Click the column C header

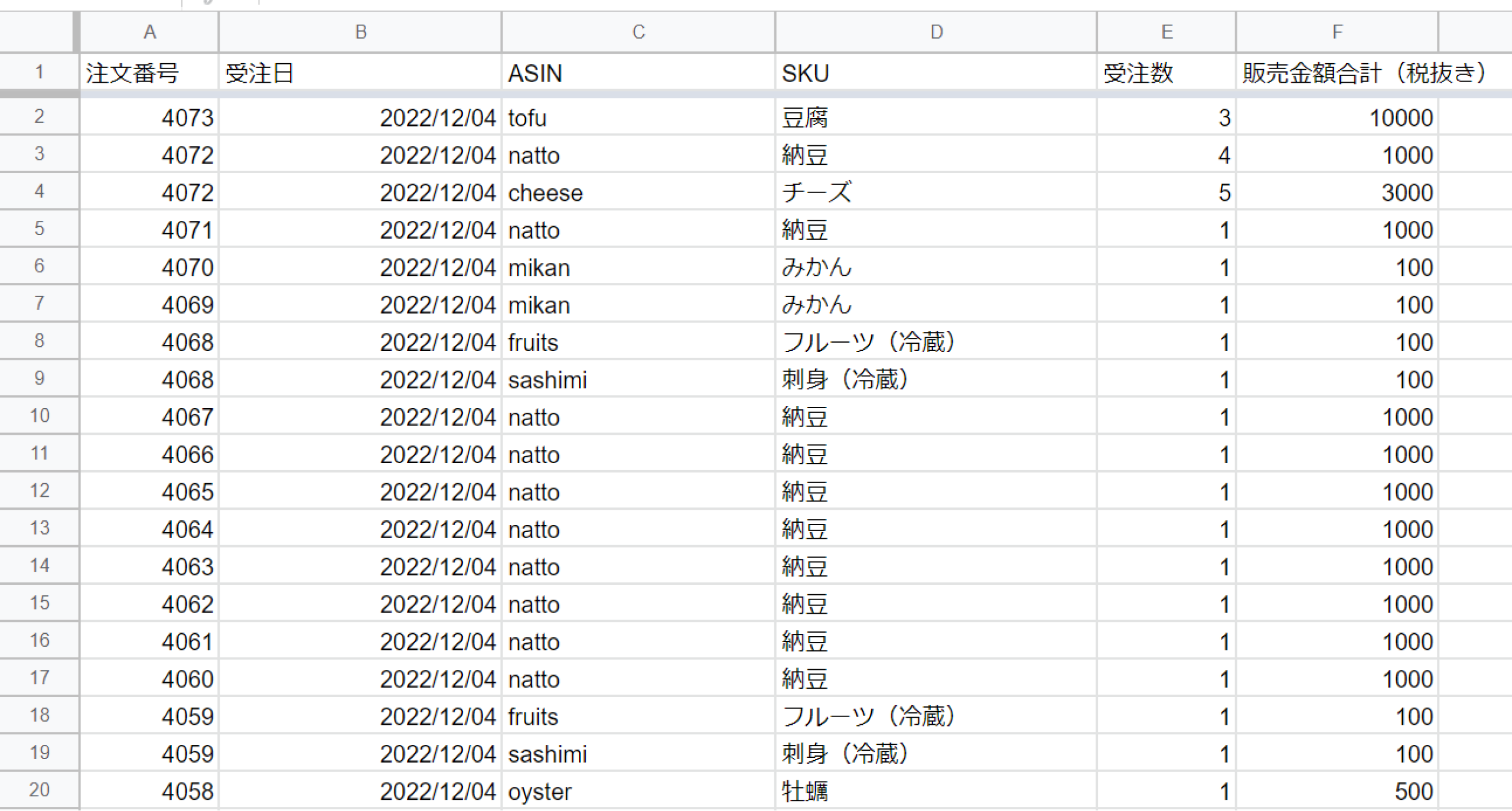[638, 32]
